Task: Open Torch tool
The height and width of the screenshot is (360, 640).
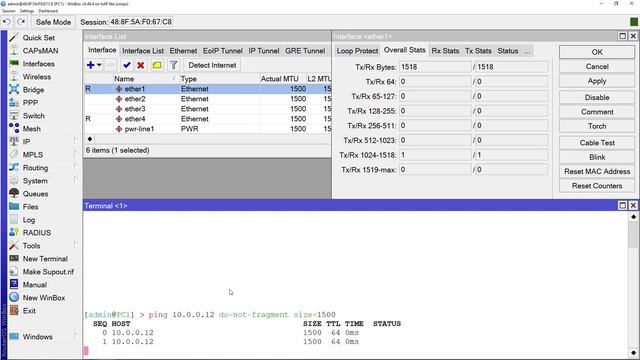Action: pos(597,126)
